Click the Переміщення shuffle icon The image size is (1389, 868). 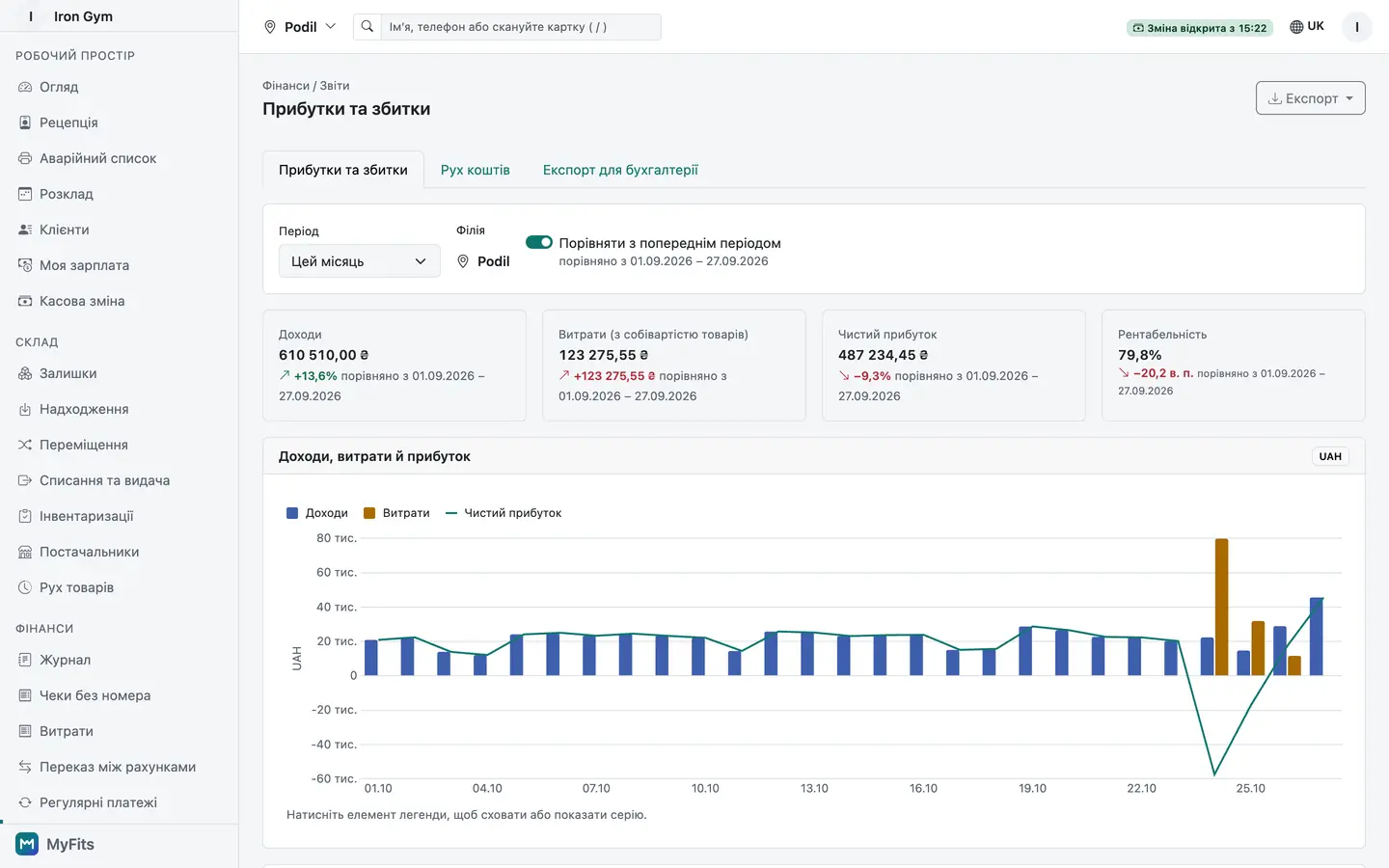click(25, 445)
